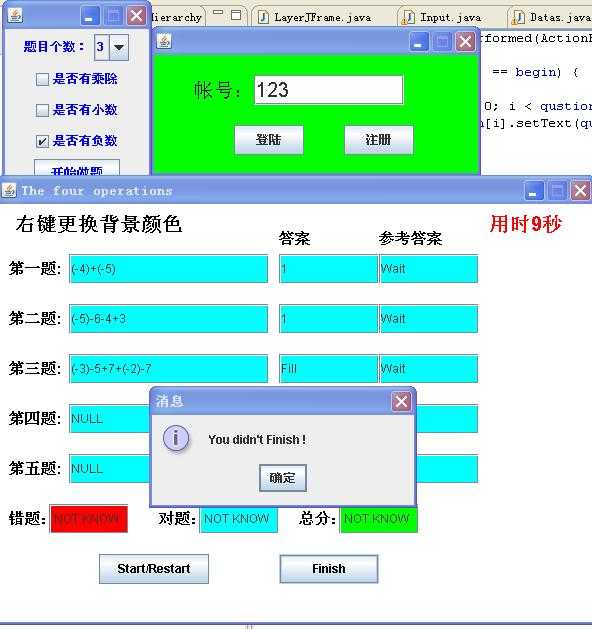Click the 第三题 reference answer Wait field
Image resolution: width=592 pixels, height=629 pixels.
(428, 369)
